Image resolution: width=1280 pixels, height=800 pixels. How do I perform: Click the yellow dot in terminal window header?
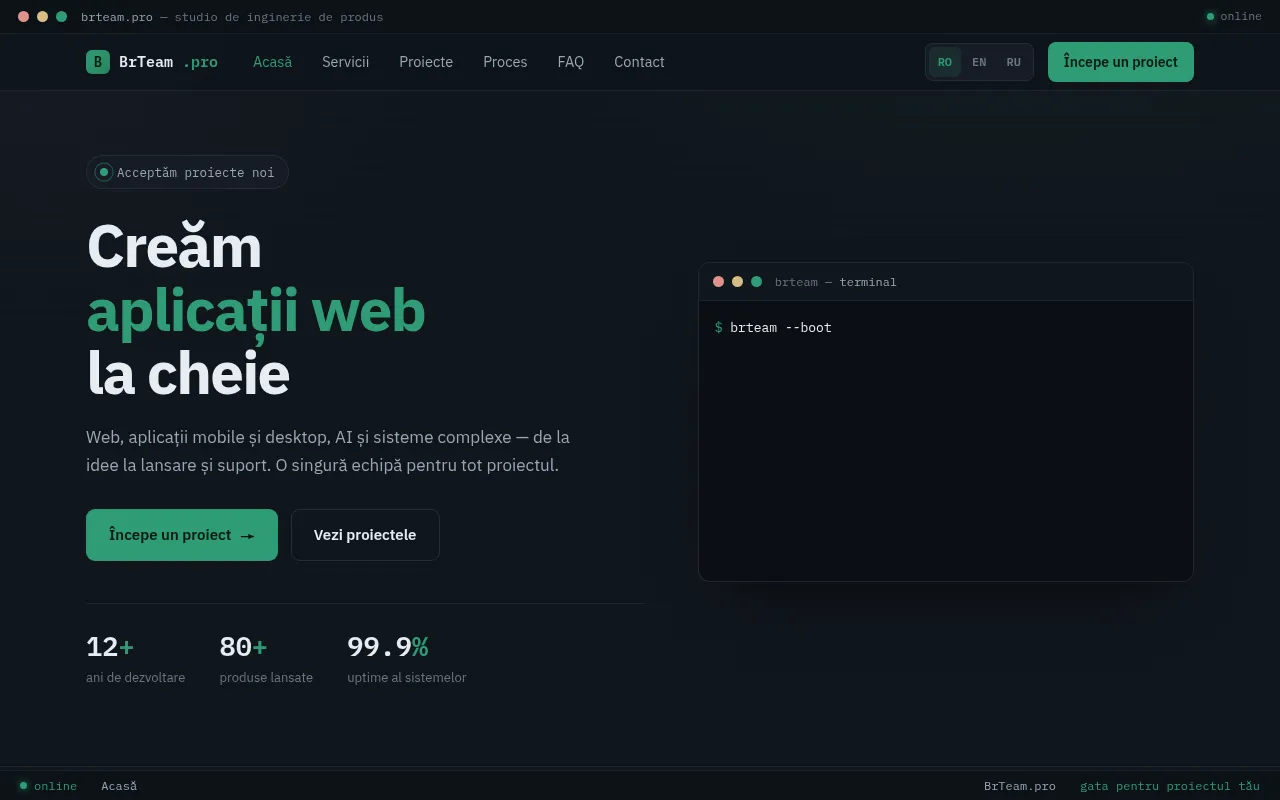(737, 282)
